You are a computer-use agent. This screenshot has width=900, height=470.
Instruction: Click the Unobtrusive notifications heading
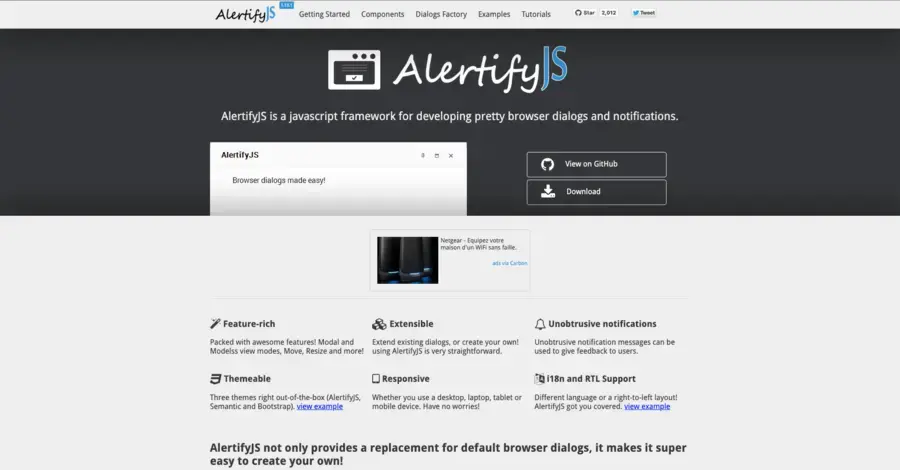point(602,324)
